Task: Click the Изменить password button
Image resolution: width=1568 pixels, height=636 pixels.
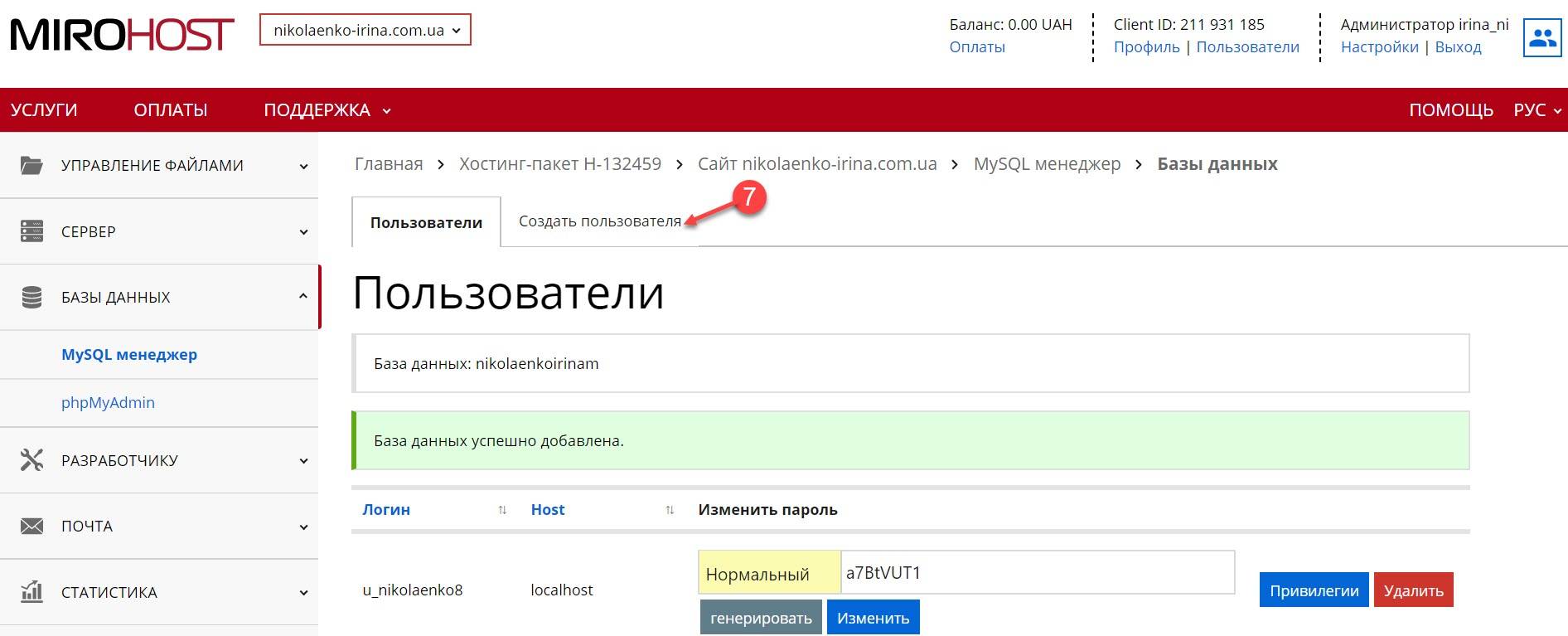Action: (873, 618)
